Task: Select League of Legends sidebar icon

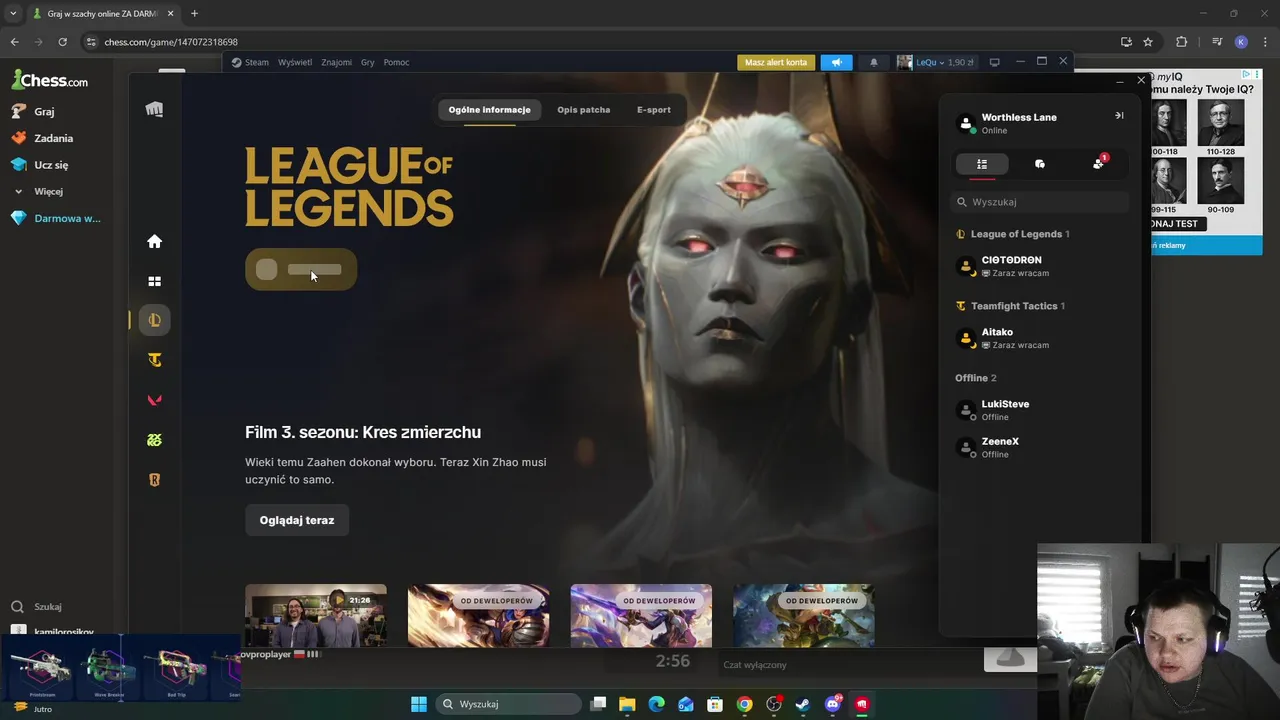Action: (154, 320)
